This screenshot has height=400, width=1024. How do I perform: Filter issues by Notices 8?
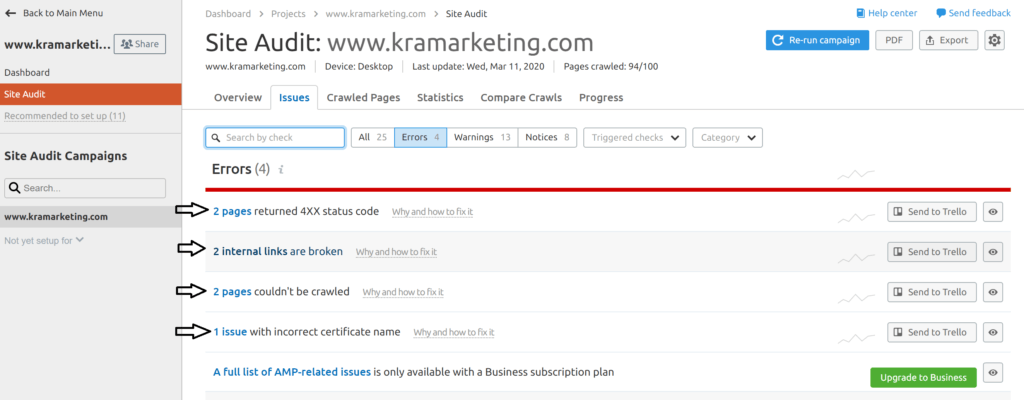point(547,137)
